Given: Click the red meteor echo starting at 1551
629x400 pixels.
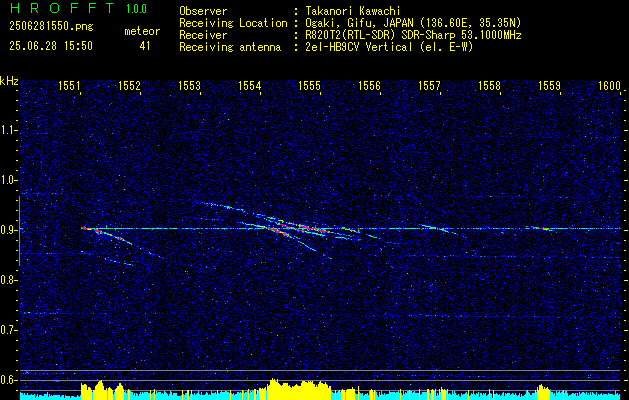Looking at the screenshot, I should click(x=106, y=235).
